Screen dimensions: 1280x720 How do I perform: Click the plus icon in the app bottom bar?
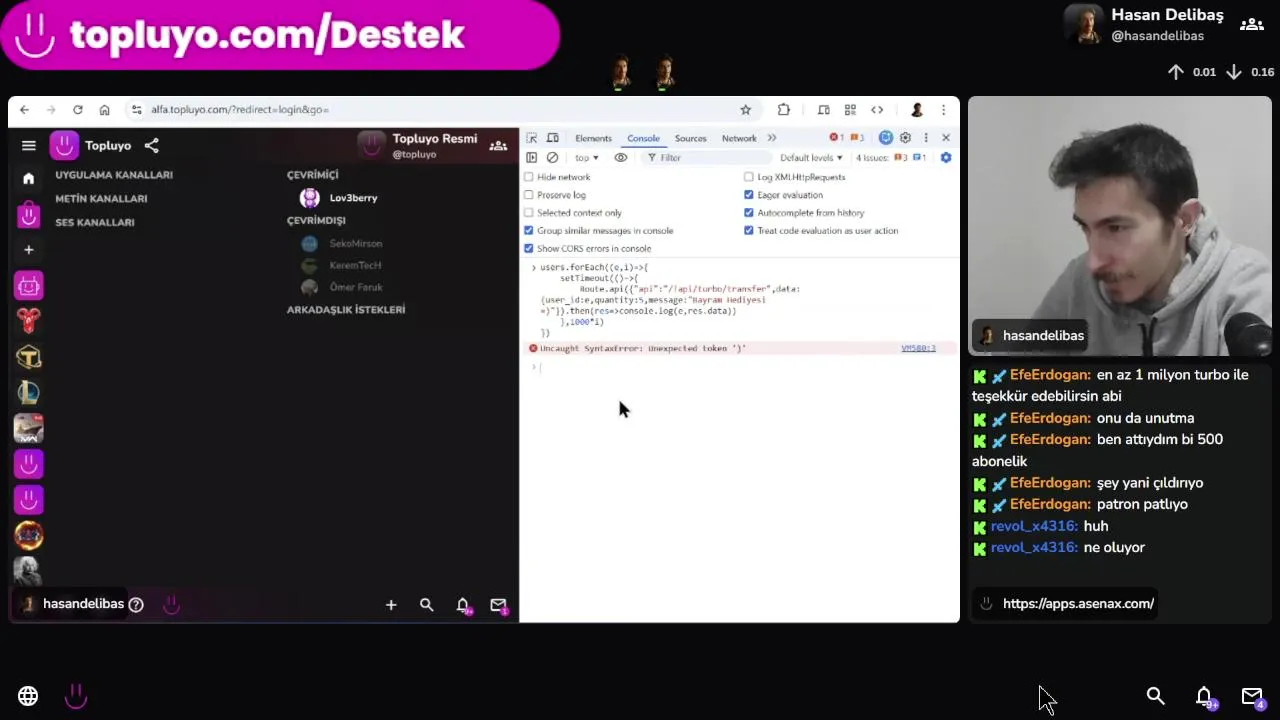391,605
